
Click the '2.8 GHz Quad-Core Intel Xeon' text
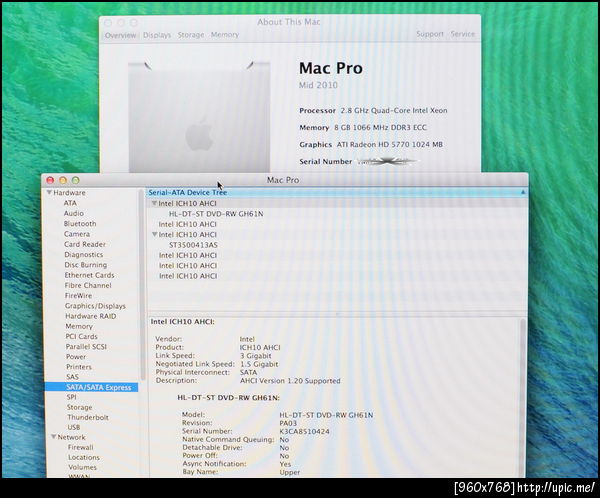click(x=394, y=111)
